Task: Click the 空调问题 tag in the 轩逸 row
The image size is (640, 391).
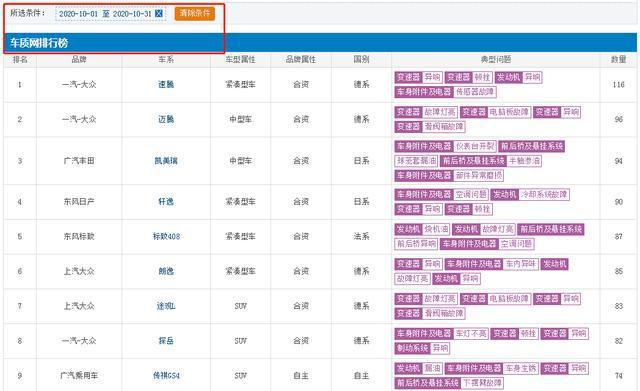Action: 471,194
